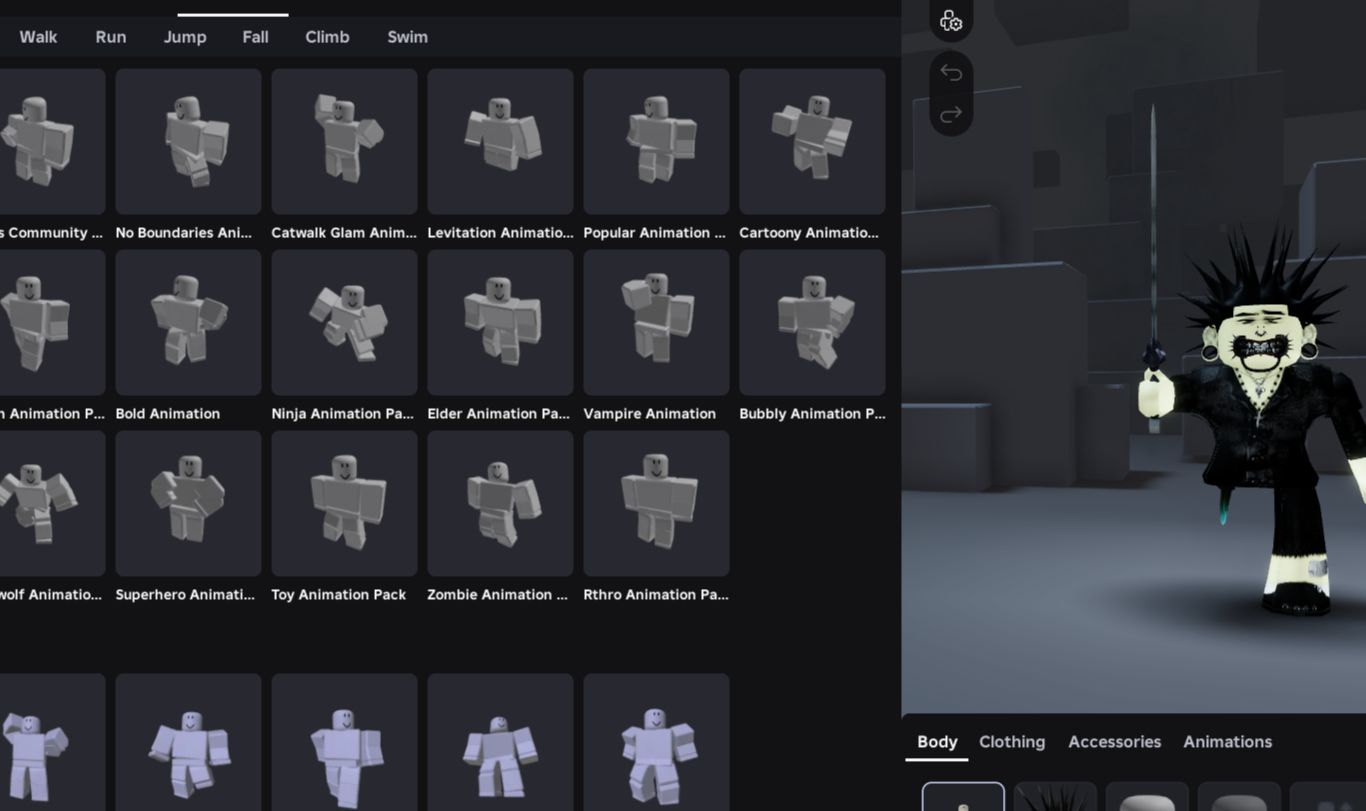1366x811 pixels.
Task: Select the spiky black hair item thumbnail
Action: coord(1055,797)
